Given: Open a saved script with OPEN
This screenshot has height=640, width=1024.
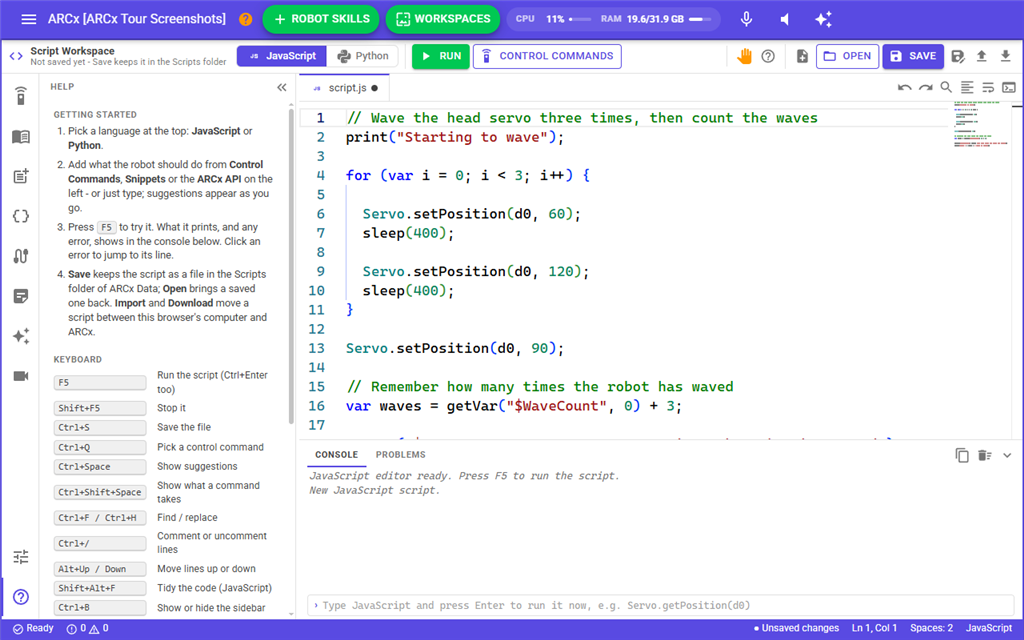Looking at the screenshot, I should click(848, 56).
